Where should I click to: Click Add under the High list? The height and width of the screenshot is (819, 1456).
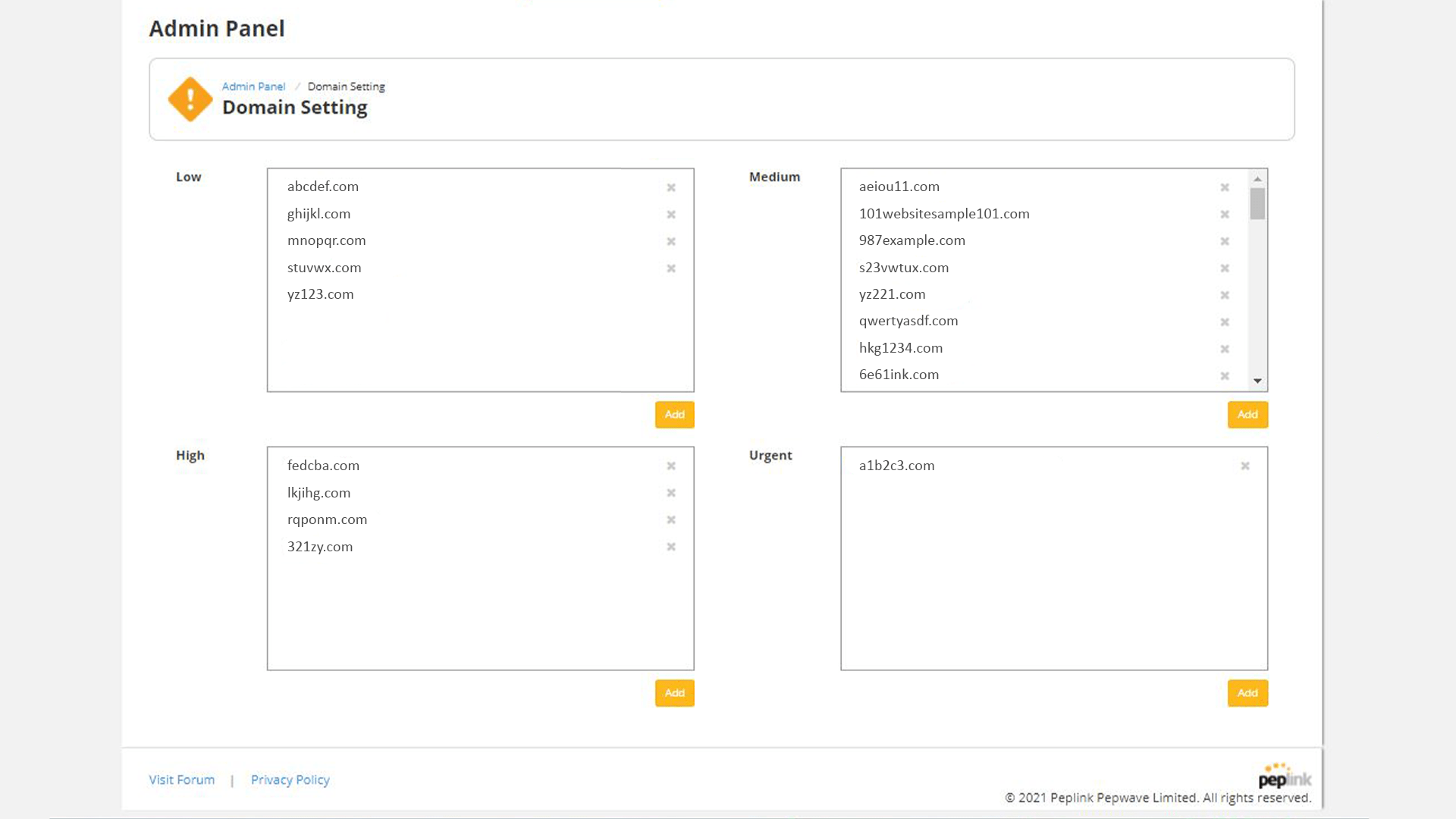click(x=674, y=693)
